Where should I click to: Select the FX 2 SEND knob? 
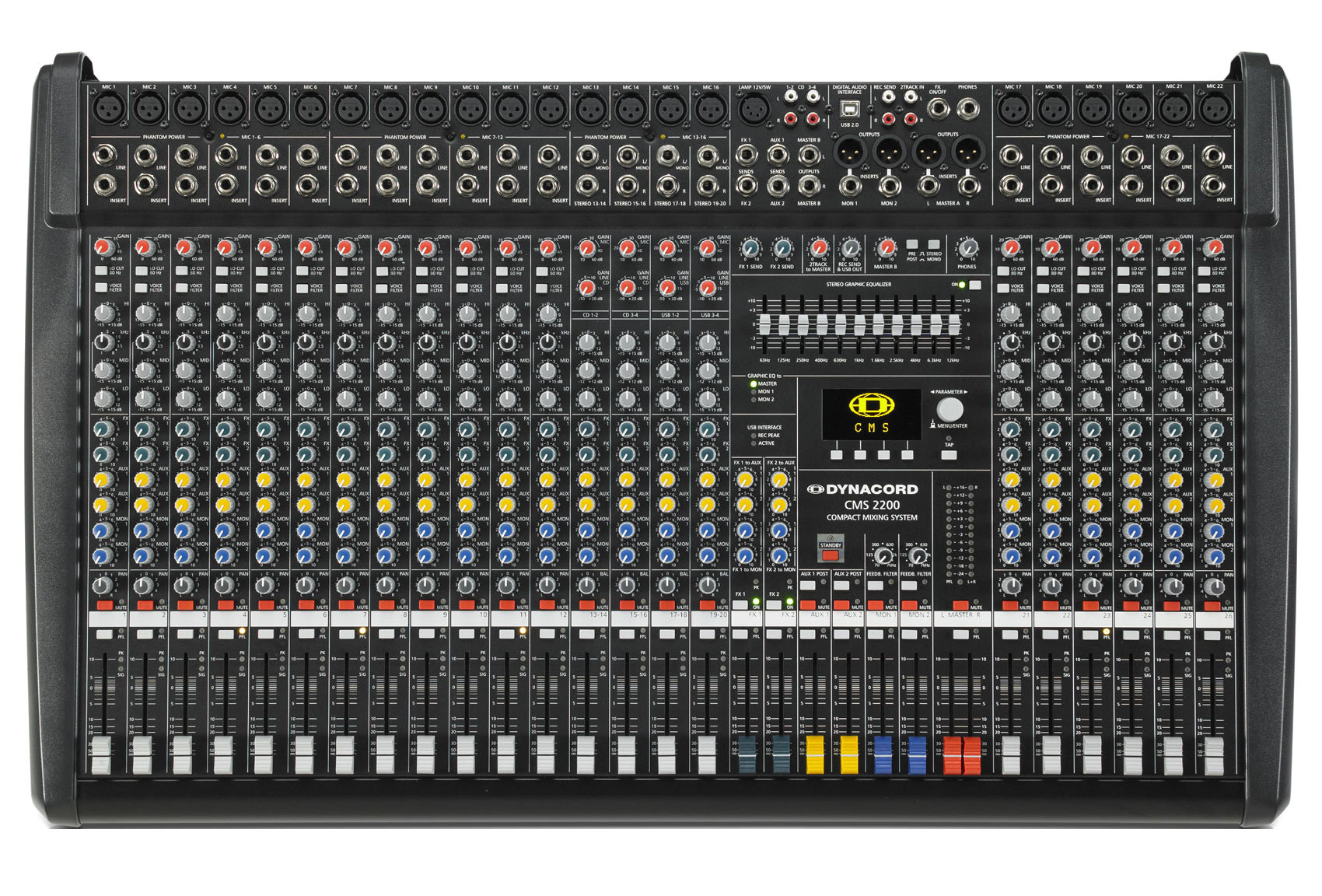point(782,249)
